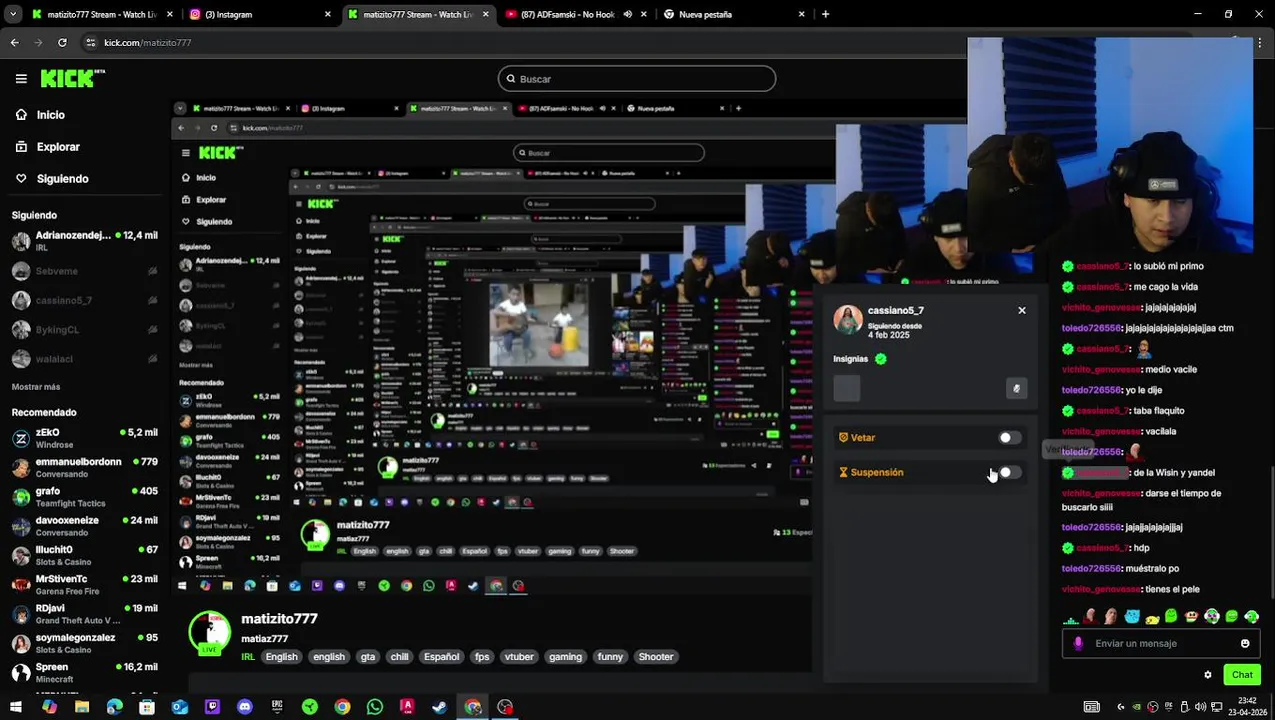This screenshot has height=720, width=1275.
Task: View site information icon in address bar
Action: [91, 42]
